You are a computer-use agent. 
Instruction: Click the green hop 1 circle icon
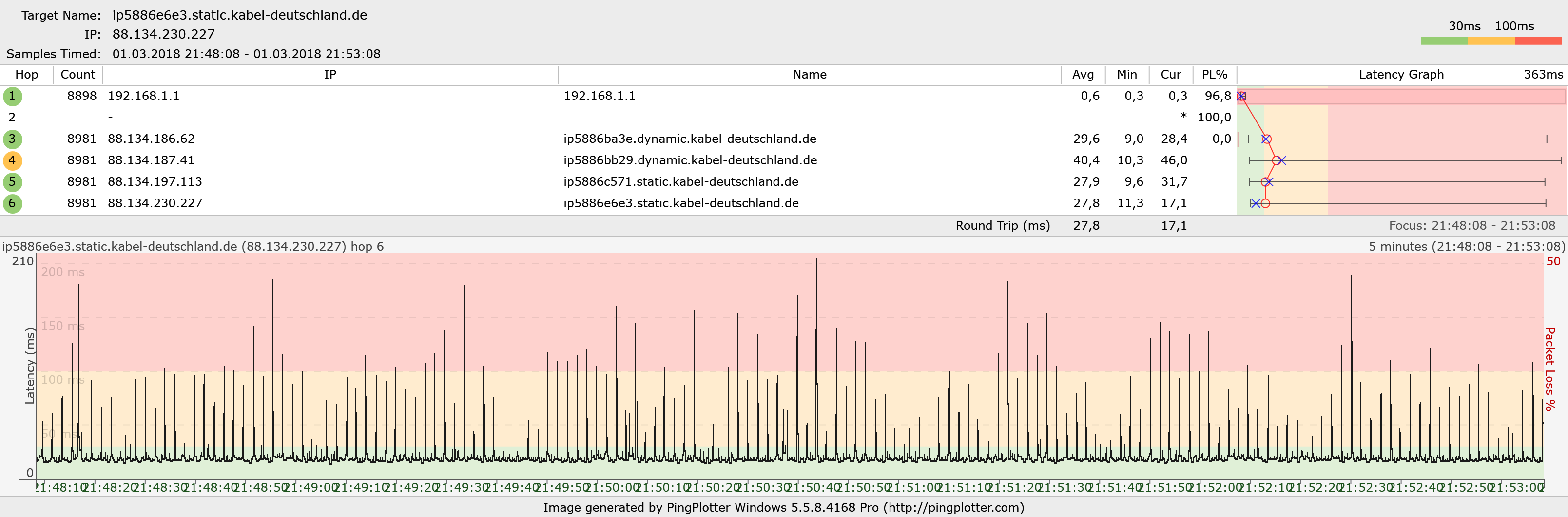click(x=12, y=96)
